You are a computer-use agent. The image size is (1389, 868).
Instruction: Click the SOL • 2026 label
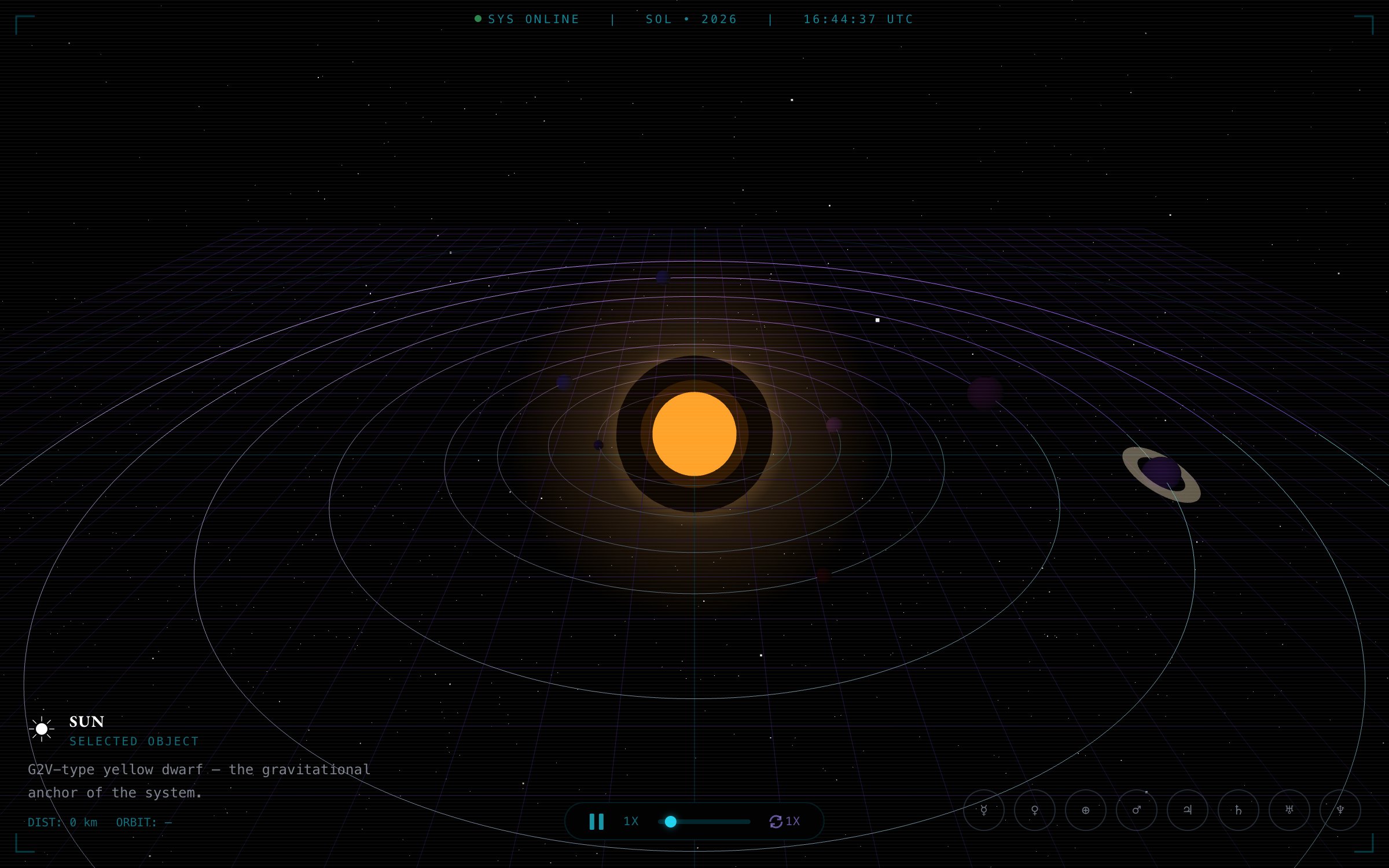point(691,19)
